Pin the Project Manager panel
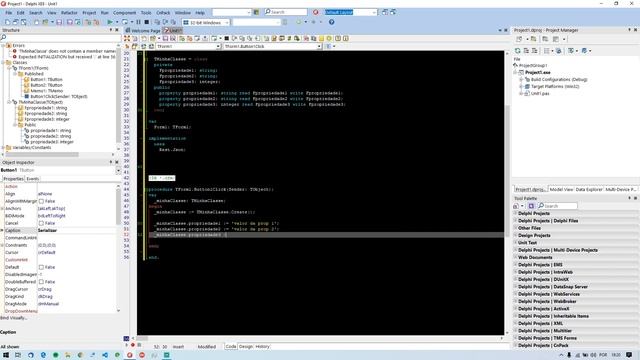Viewport: 640px width, 360px height. pos(629,30)
